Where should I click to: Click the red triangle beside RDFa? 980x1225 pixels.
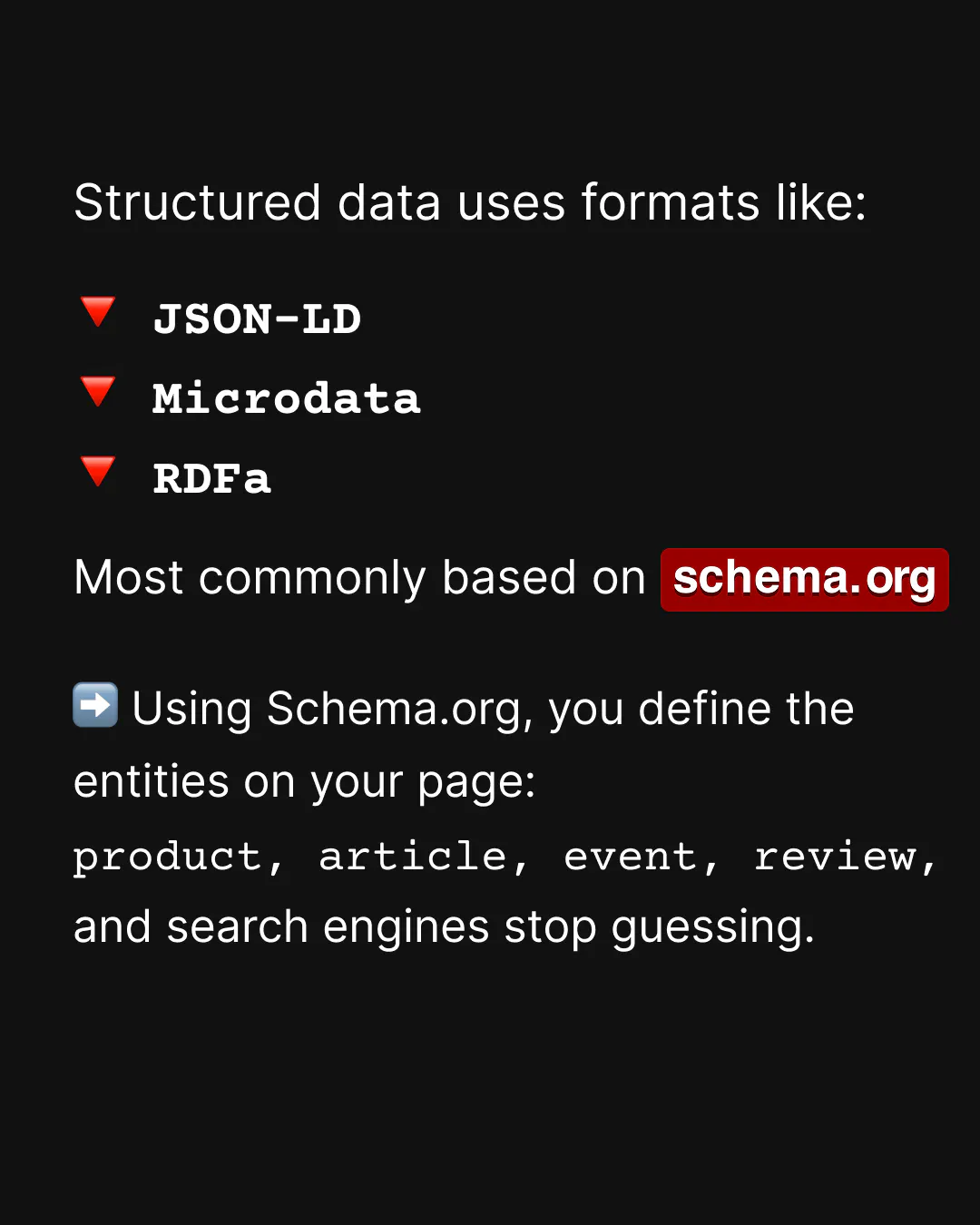pos(98,471)
